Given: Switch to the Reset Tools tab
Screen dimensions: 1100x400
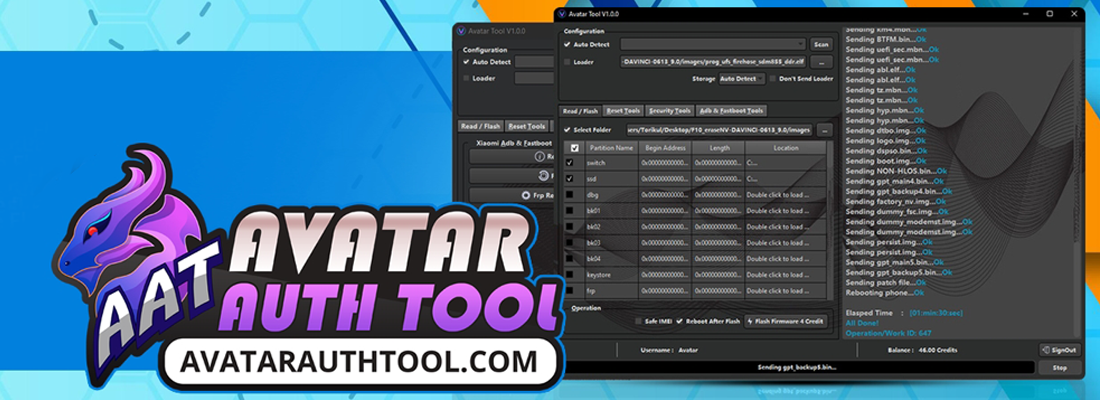Looking at the screenshot, I should coord(624,111).
